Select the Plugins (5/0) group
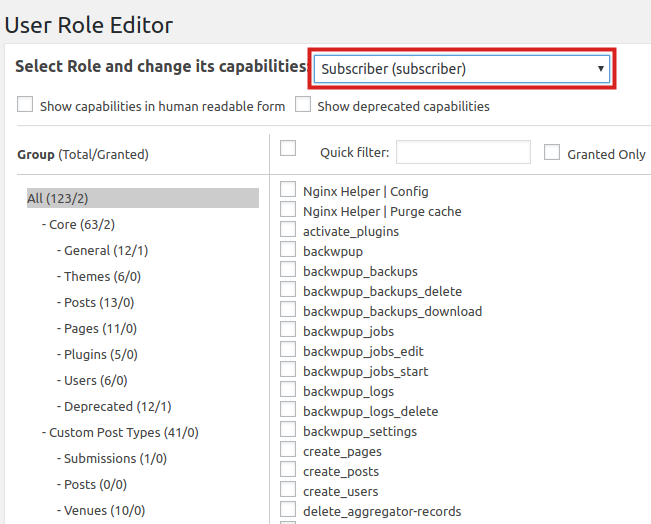The height and width of the screenshot is (524, 651). (x=101, y=355)
